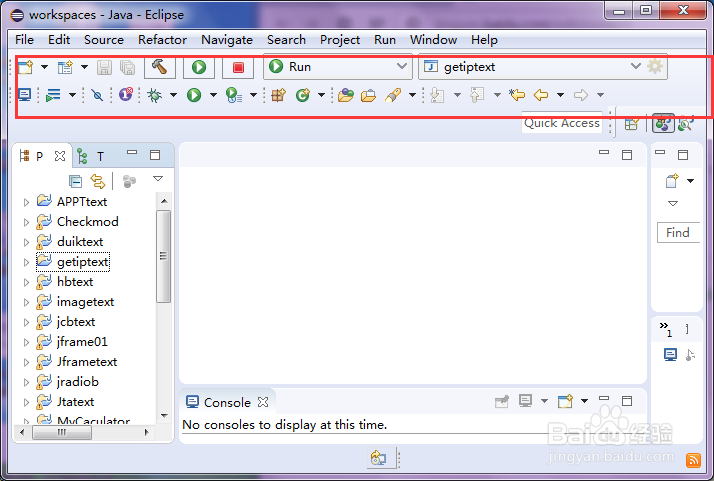Click the hammer Build button
714x481 pixels.
click(x=160, y=67)
